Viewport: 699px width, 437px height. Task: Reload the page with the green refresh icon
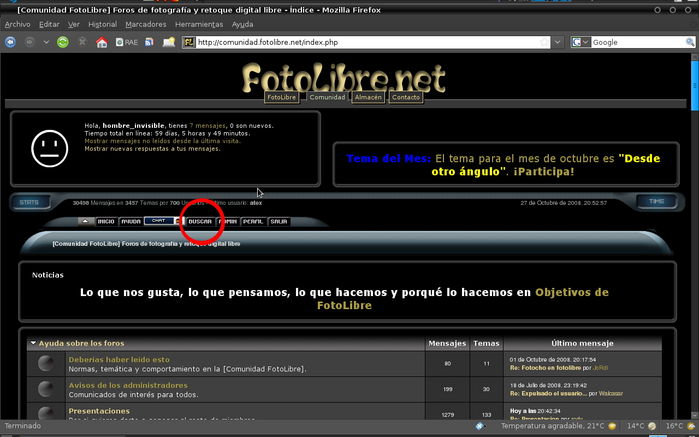(63, 42)
